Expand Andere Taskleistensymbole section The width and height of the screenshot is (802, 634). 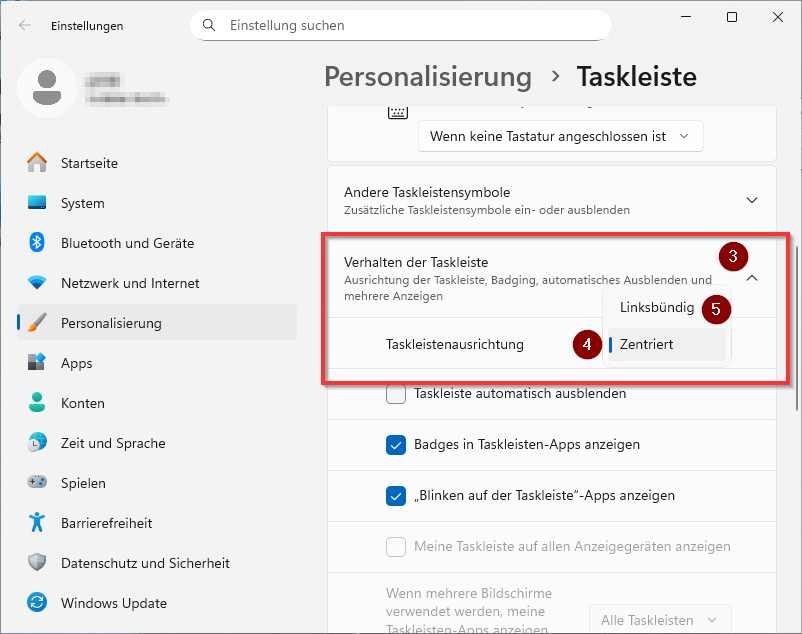click(x=752, y=200)
